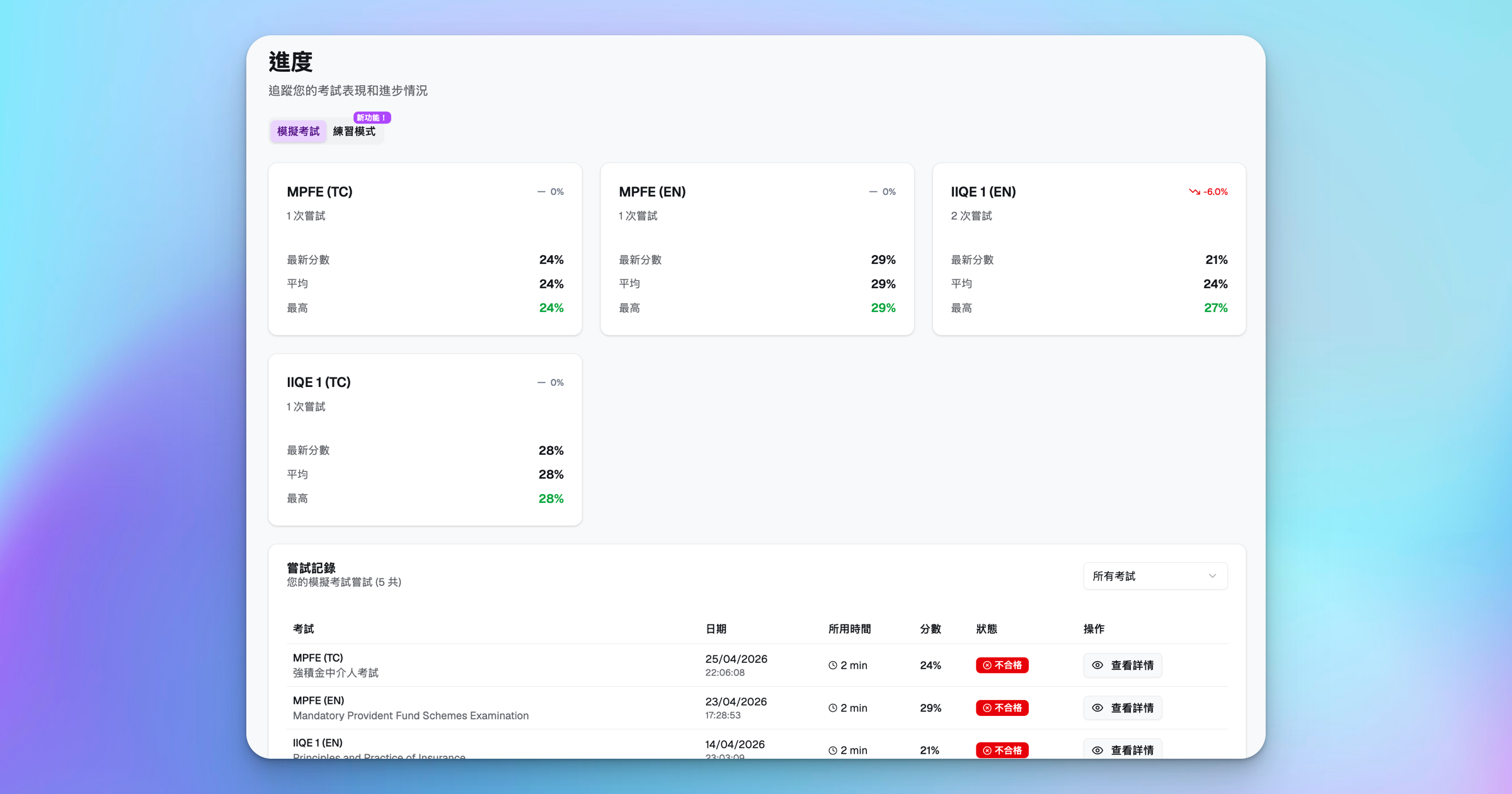Open the MPFE (TC) summary card title
1512x794 pixels.
click(x=319, y=192)
